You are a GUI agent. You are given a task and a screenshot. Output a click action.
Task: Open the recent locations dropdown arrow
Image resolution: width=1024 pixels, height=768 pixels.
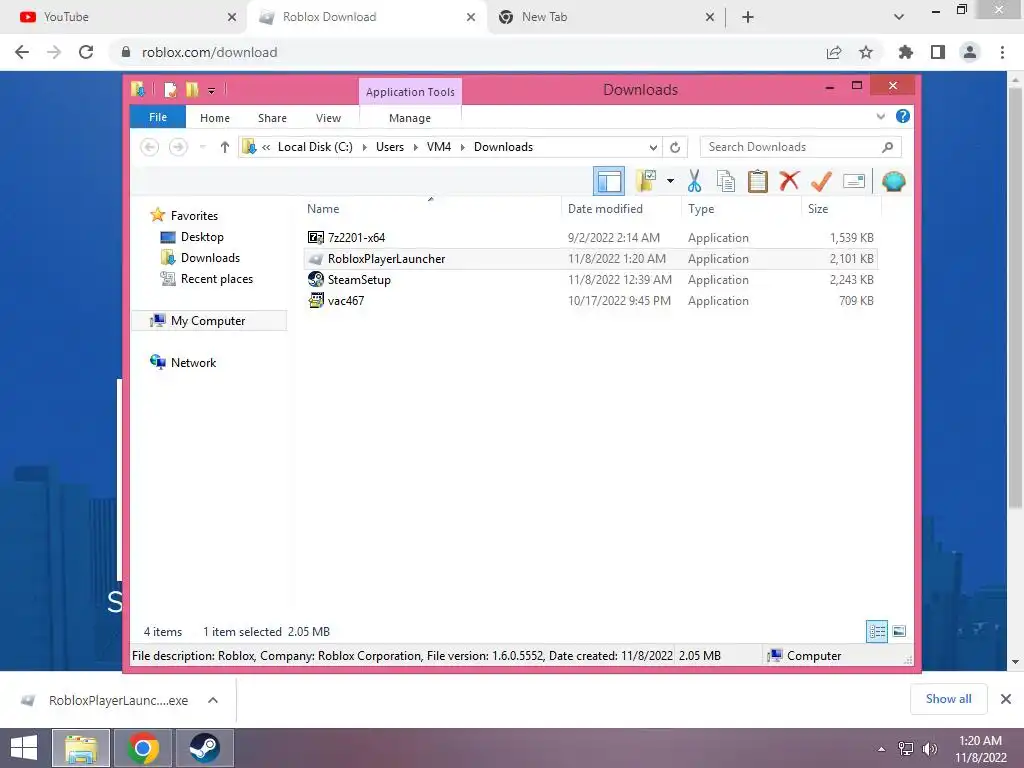(202, 147)
